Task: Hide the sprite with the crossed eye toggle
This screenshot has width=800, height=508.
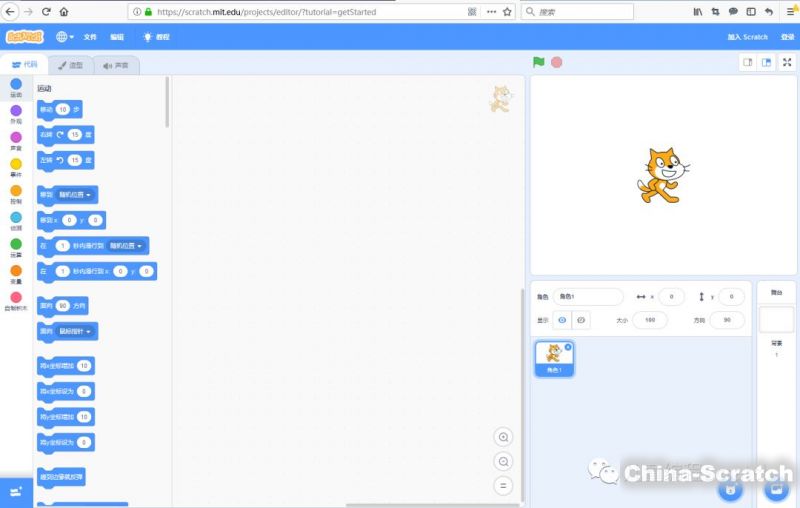Action: coord(581,320)
